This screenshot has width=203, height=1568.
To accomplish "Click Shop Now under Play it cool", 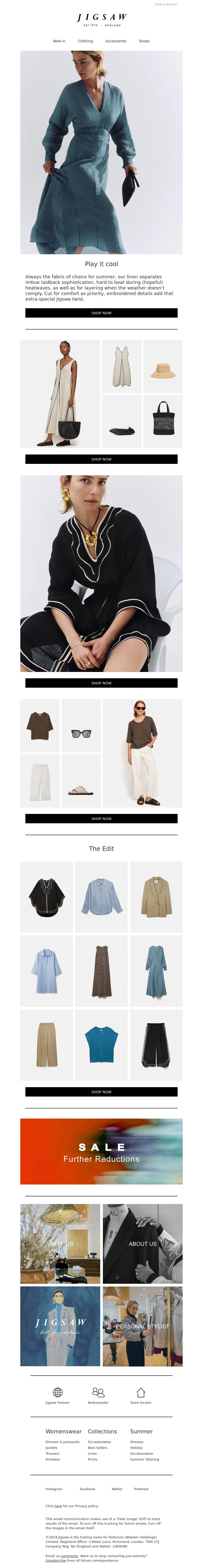I will click(x=101, y=313).
